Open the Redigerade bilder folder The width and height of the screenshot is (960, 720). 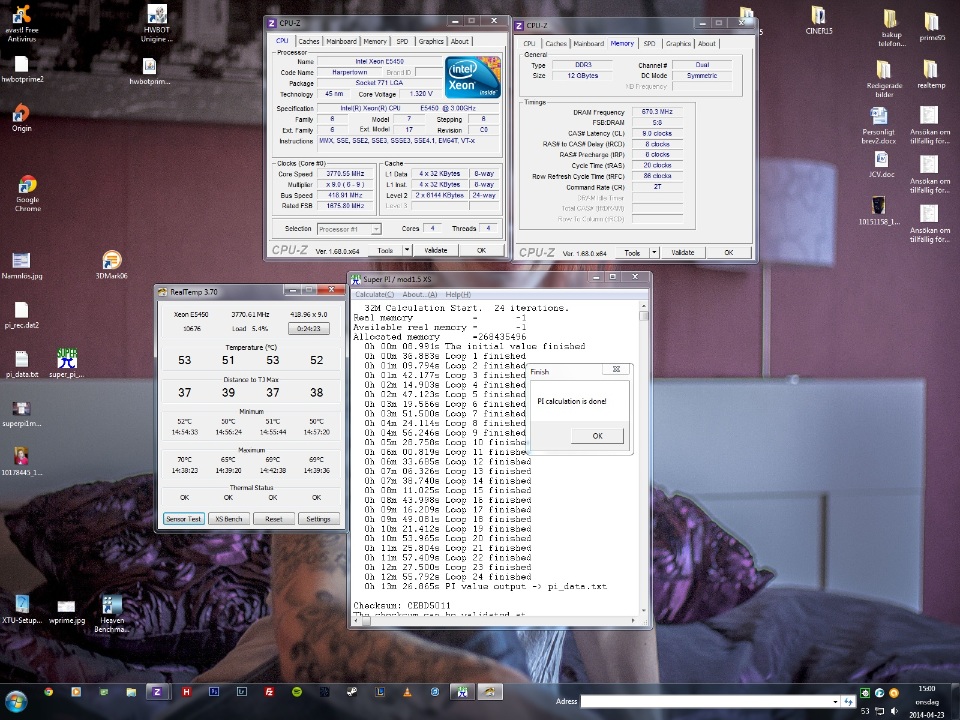[884, 78]
